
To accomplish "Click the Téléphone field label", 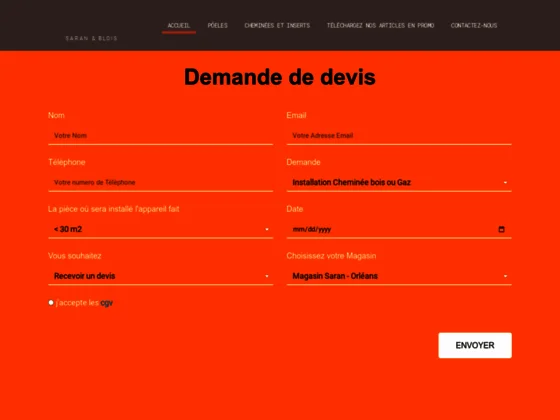I will (x=67, y=162).
